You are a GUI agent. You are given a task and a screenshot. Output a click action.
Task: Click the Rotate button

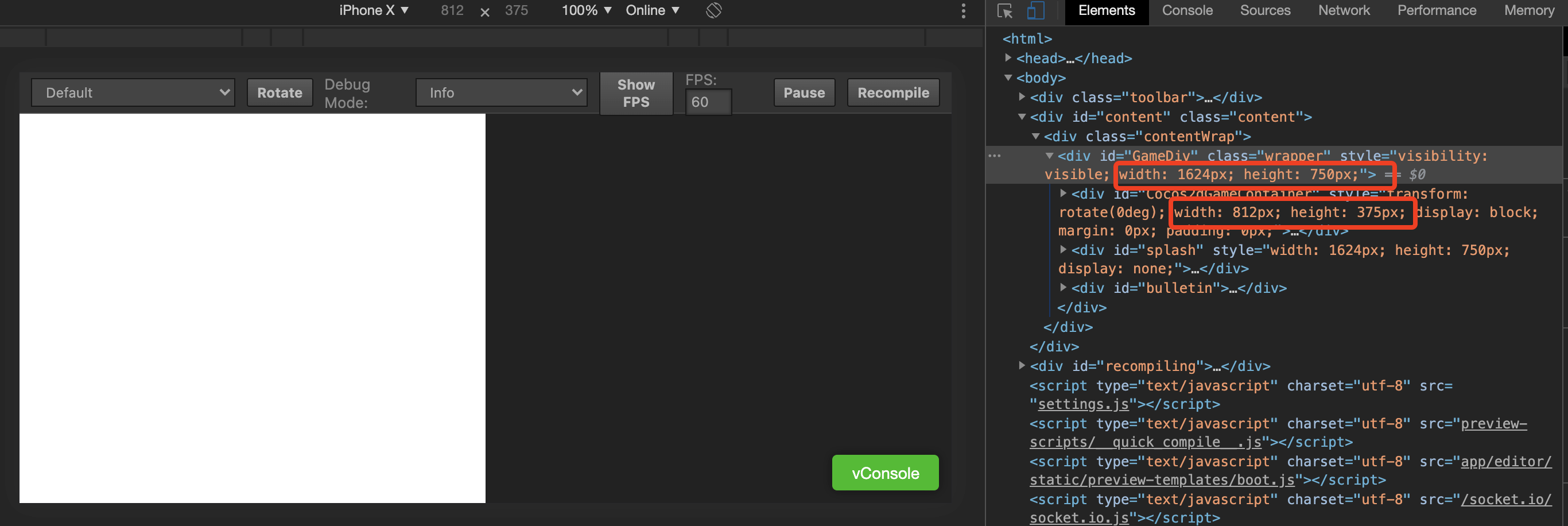[280, 92]
